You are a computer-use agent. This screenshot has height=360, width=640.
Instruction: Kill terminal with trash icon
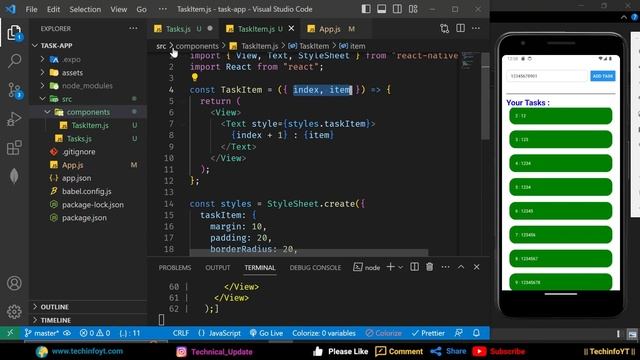[x=429, y=267]
